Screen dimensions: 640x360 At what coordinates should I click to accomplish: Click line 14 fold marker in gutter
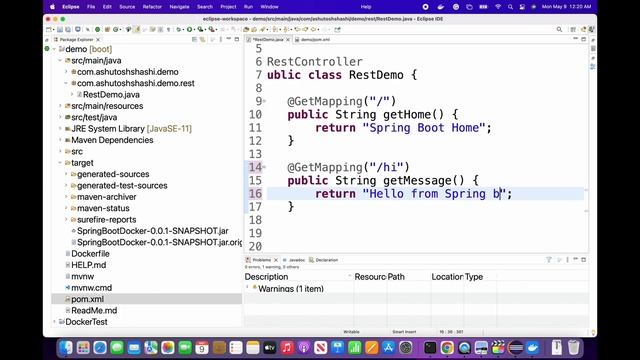(264, 167)
